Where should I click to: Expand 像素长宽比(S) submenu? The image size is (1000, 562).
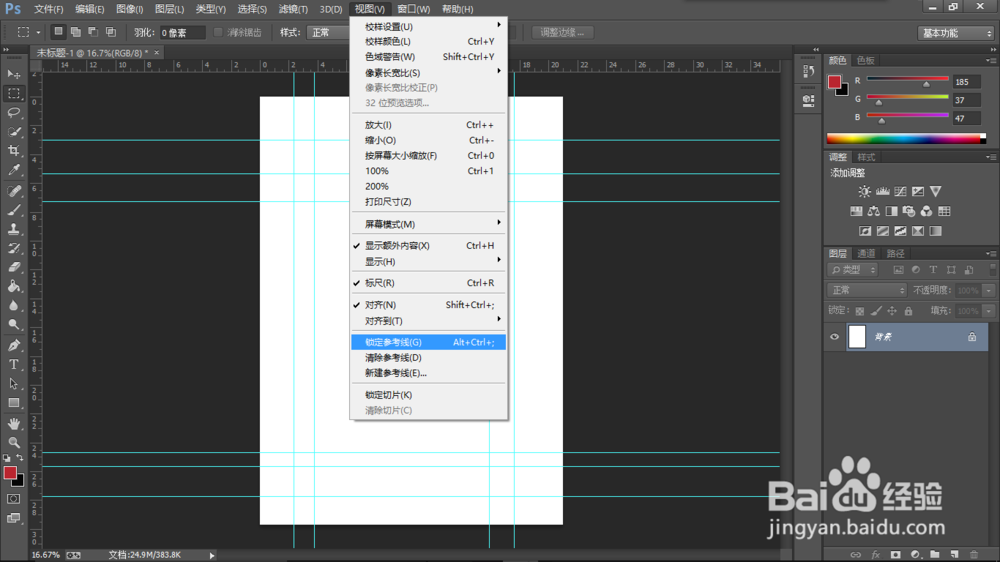[x=429, y=73]
